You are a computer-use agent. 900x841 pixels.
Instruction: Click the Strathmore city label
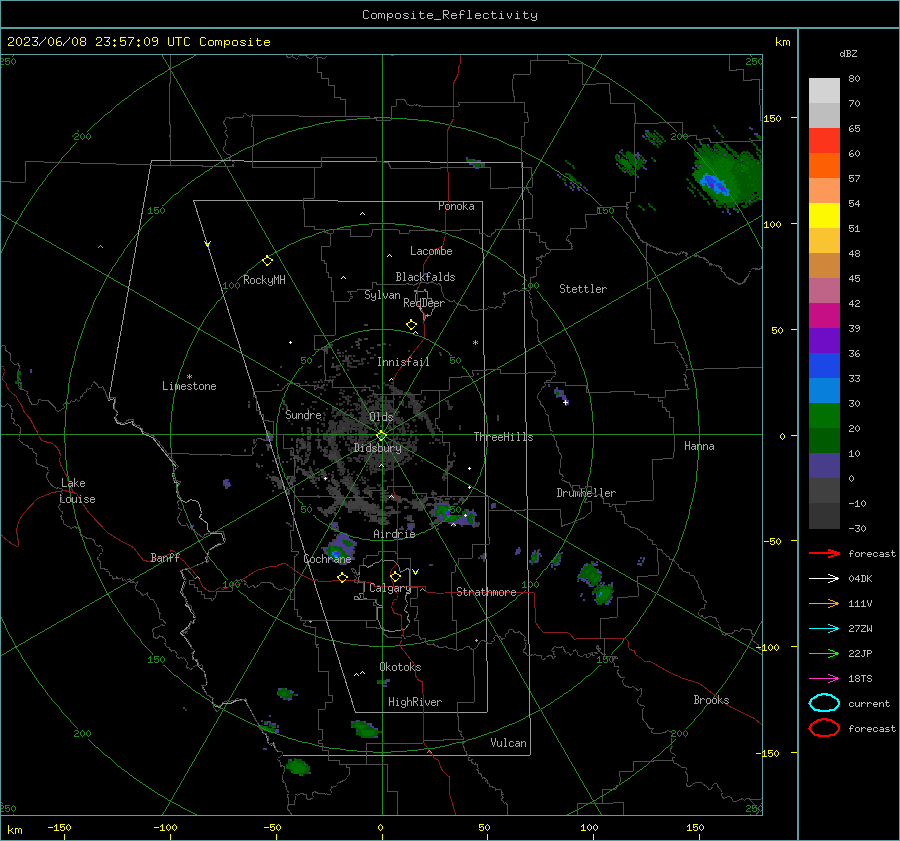click(486, 592)
